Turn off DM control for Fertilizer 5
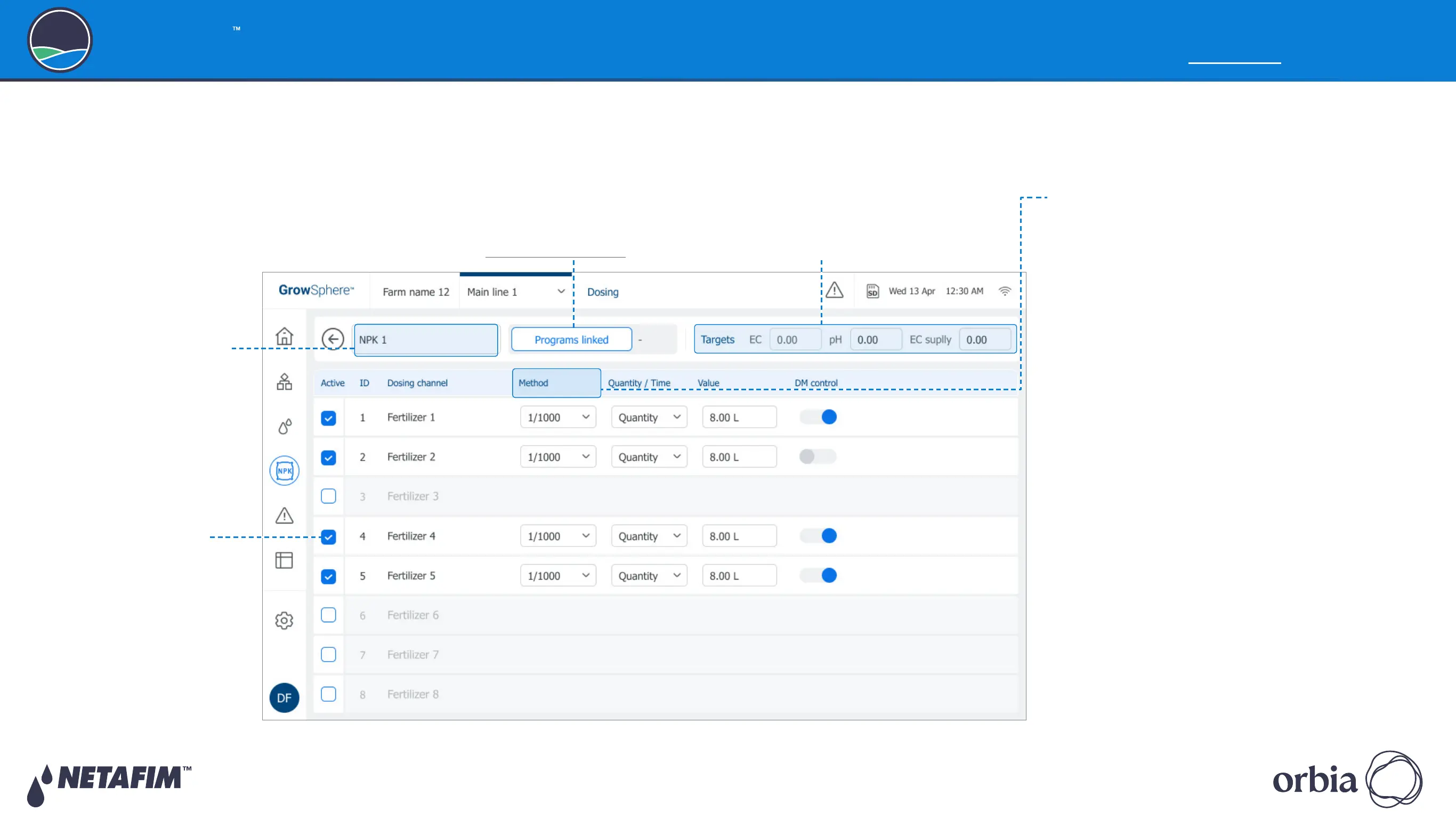The width and height of the screenshot is (1456, 819). coord(818,575)
